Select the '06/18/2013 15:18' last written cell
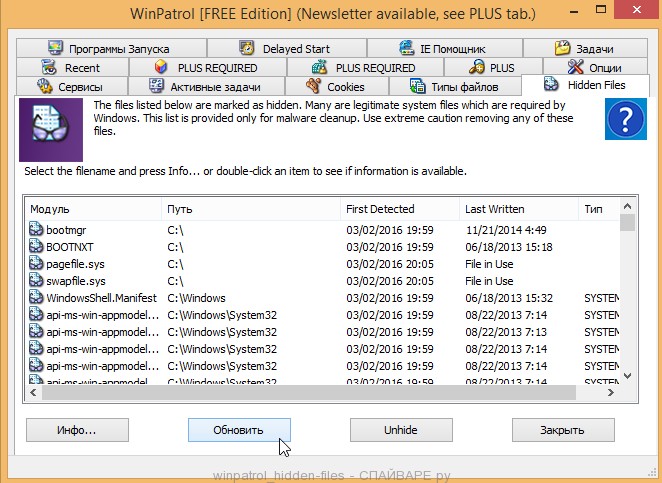Screen dimensions: 662x483 pyautogui.click(x=509, y=247)
